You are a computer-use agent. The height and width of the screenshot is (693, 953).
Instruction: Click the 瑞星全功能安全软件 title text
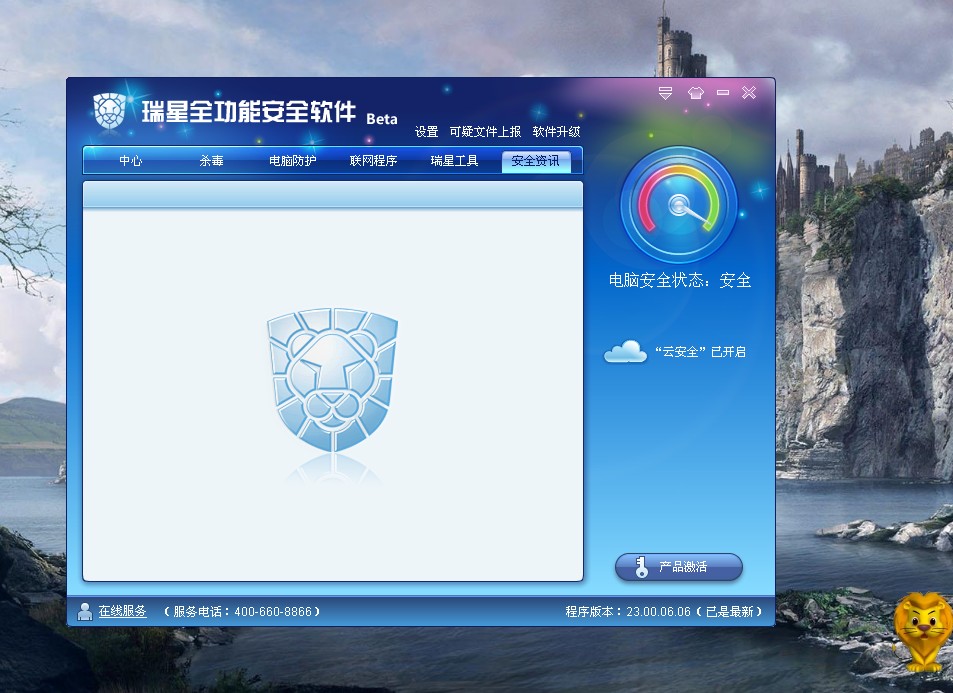pyautogui.click(x=249, y=112)
